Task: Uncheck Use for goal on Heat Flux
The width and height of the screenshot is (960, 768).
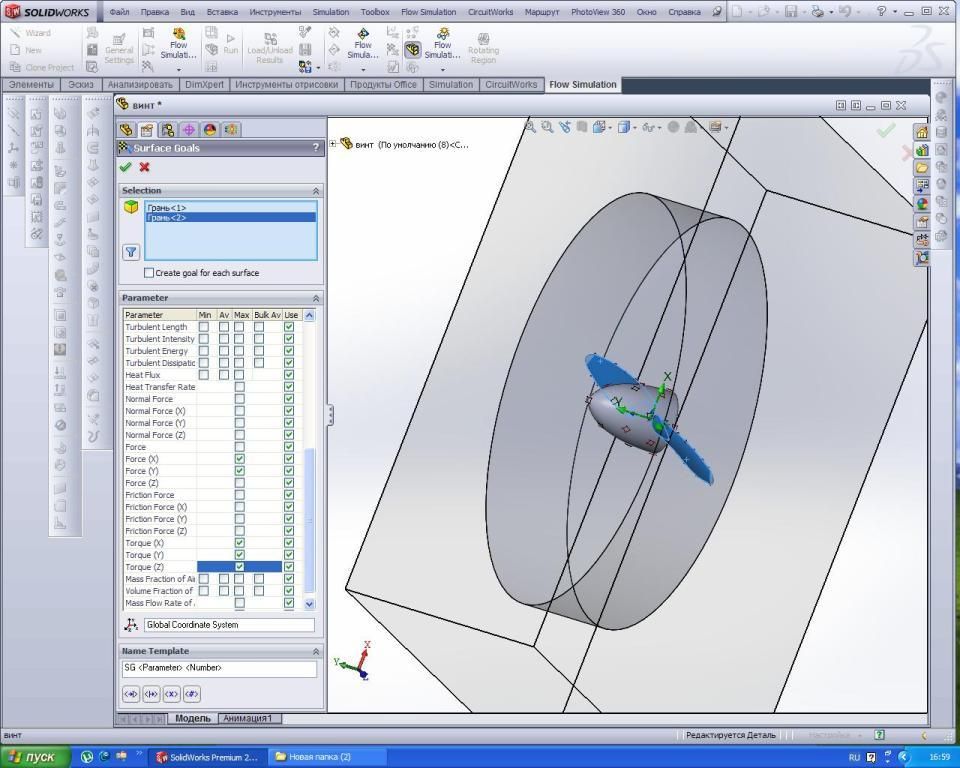Action: (x=289, y=375)
